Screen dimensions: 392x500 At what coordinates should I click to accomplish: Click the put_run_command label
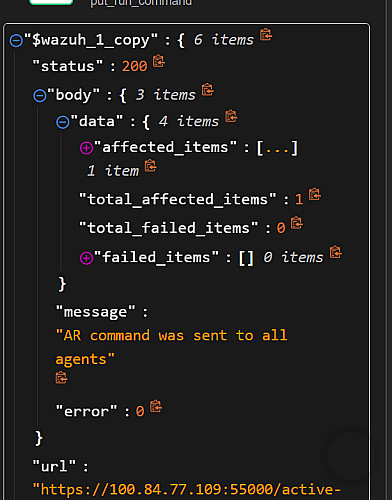click(141, 3)
